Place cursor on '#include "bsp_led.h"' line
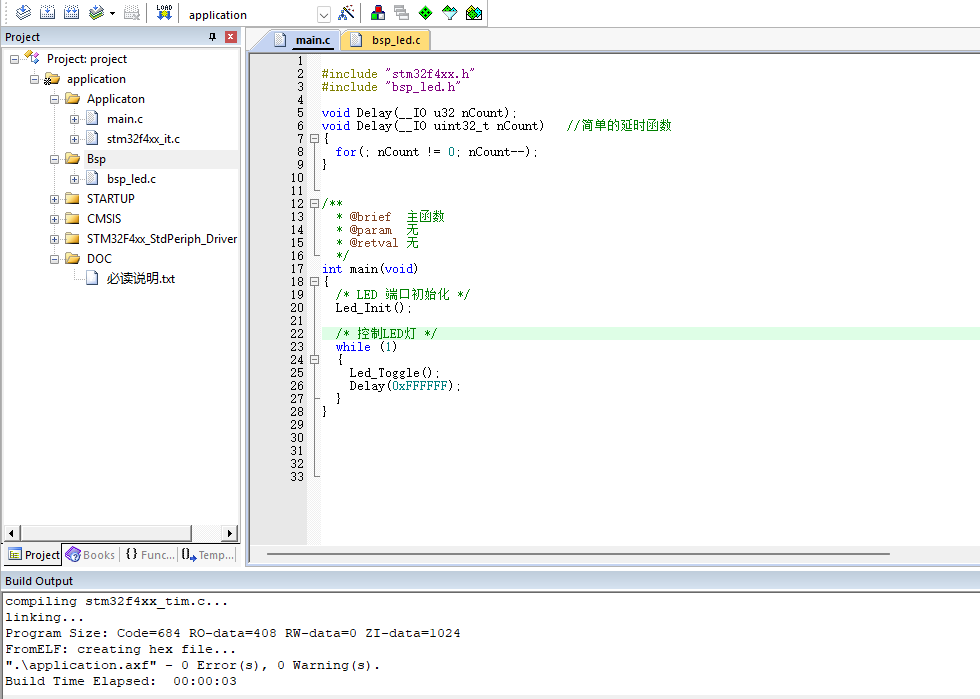Viewport: 980px width, 699px height. click(x=391, y=87)
